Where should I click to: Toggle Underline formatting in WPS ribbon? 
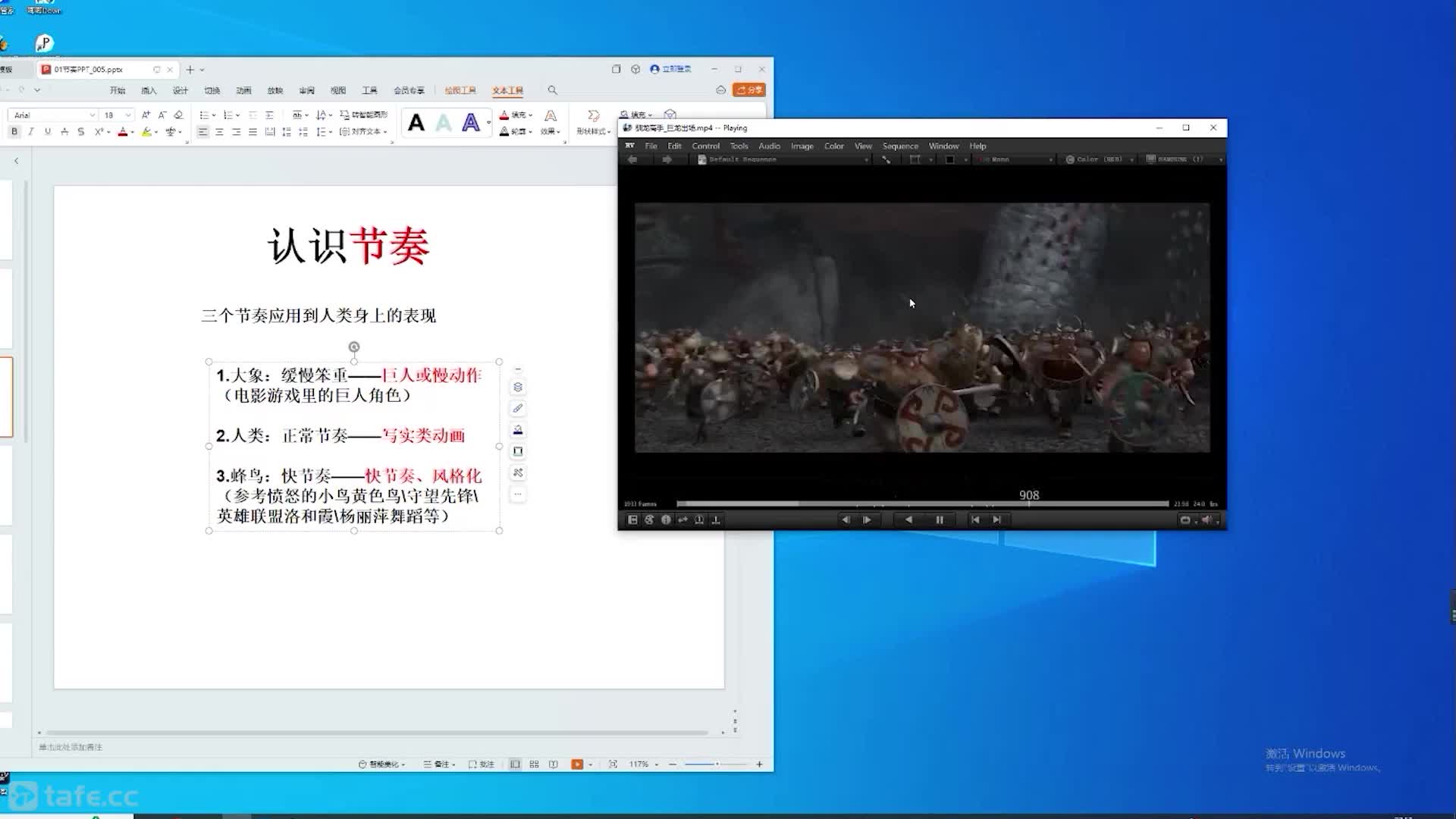point(47,132)
